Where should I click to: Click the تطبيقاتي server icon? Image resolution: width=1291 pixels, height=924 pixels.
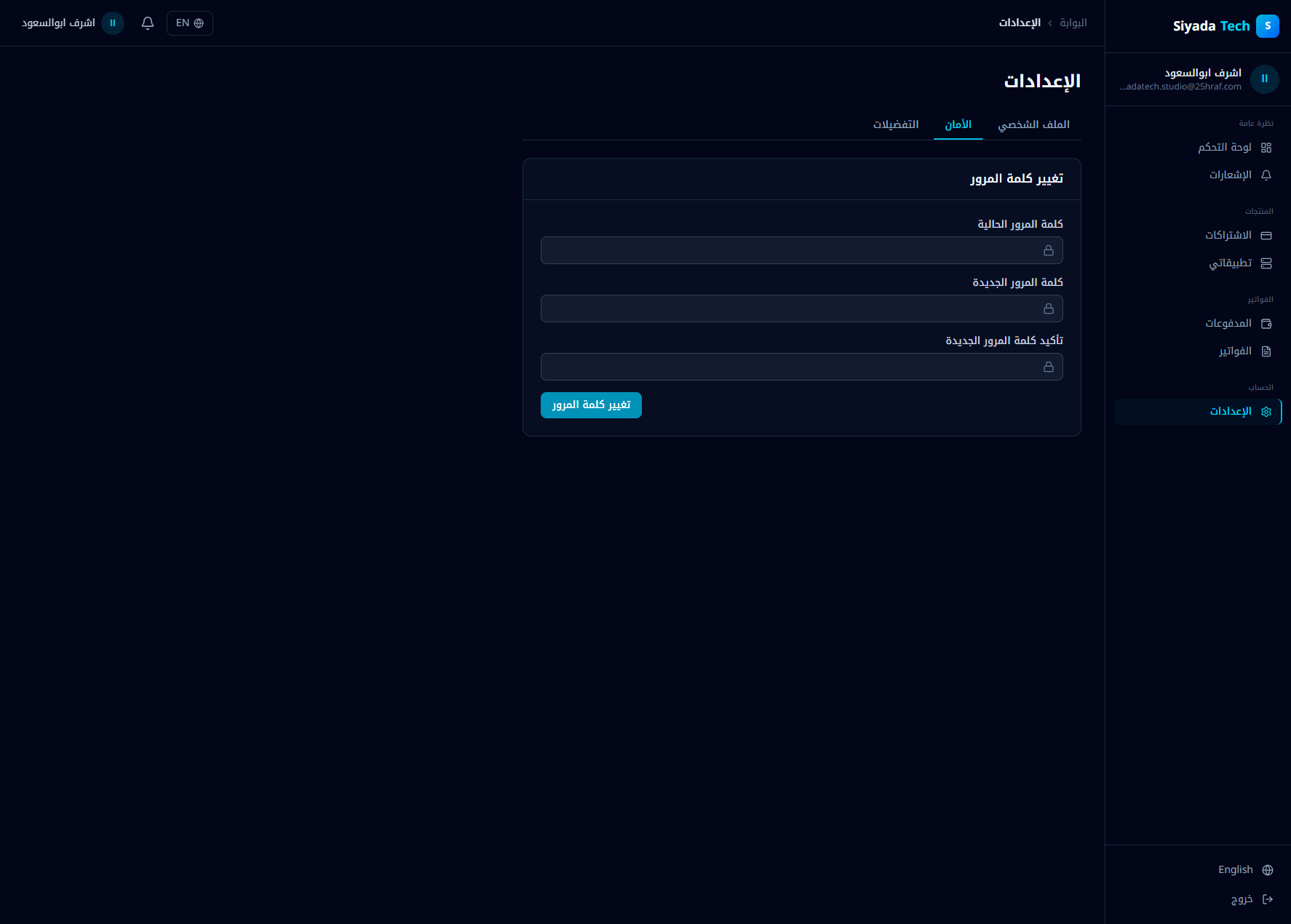click(x=1266, y=263)
